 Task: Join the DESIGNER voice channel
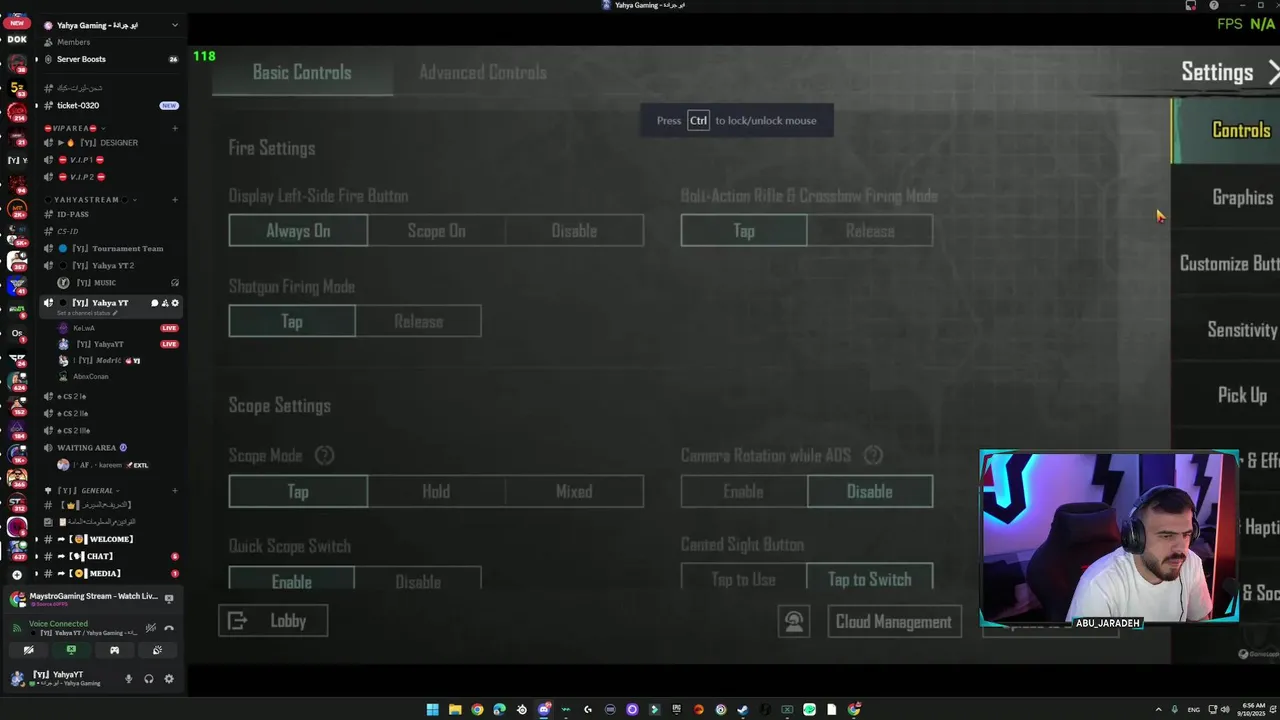(110, 142)
